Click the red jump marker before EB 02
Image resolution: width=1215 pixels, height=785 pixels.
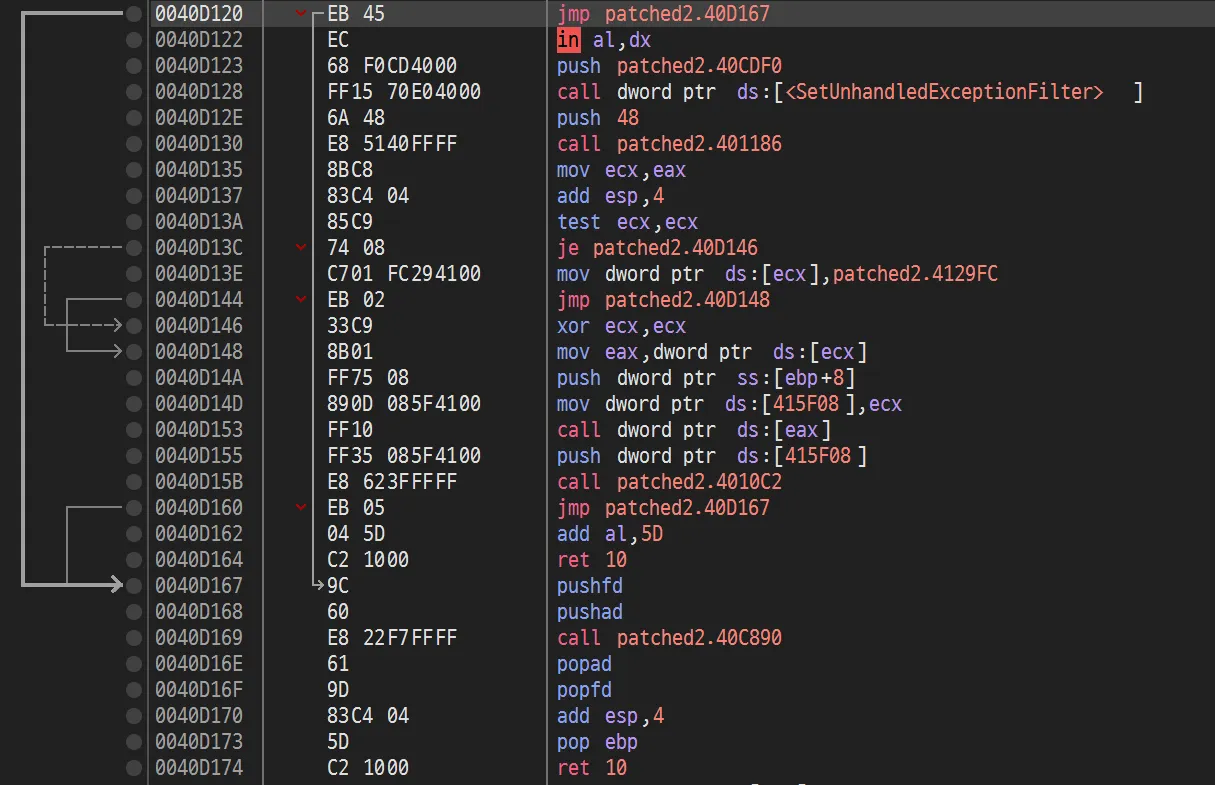click(x=302, y=300)
